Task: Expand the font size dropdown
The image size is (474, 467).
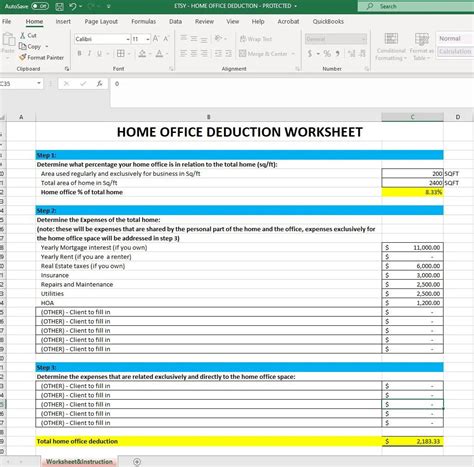Action: tap(148, 39)
